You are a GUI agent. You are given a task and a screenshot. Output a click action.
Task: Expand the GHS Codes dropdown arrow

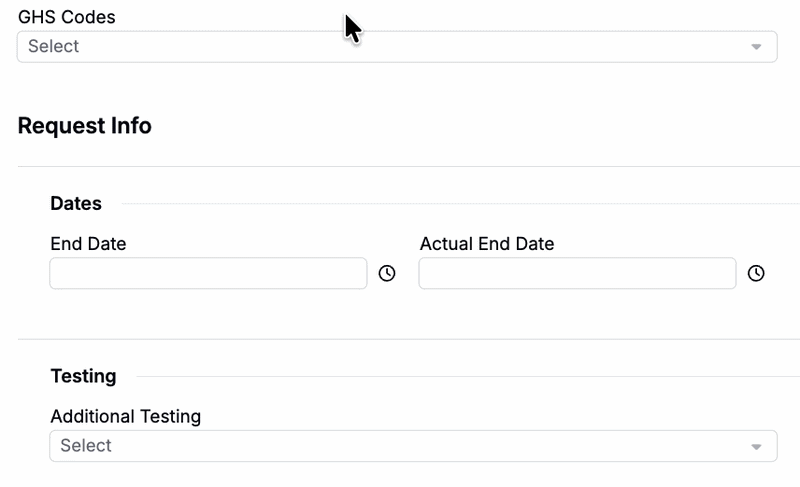tap(756, 47)
